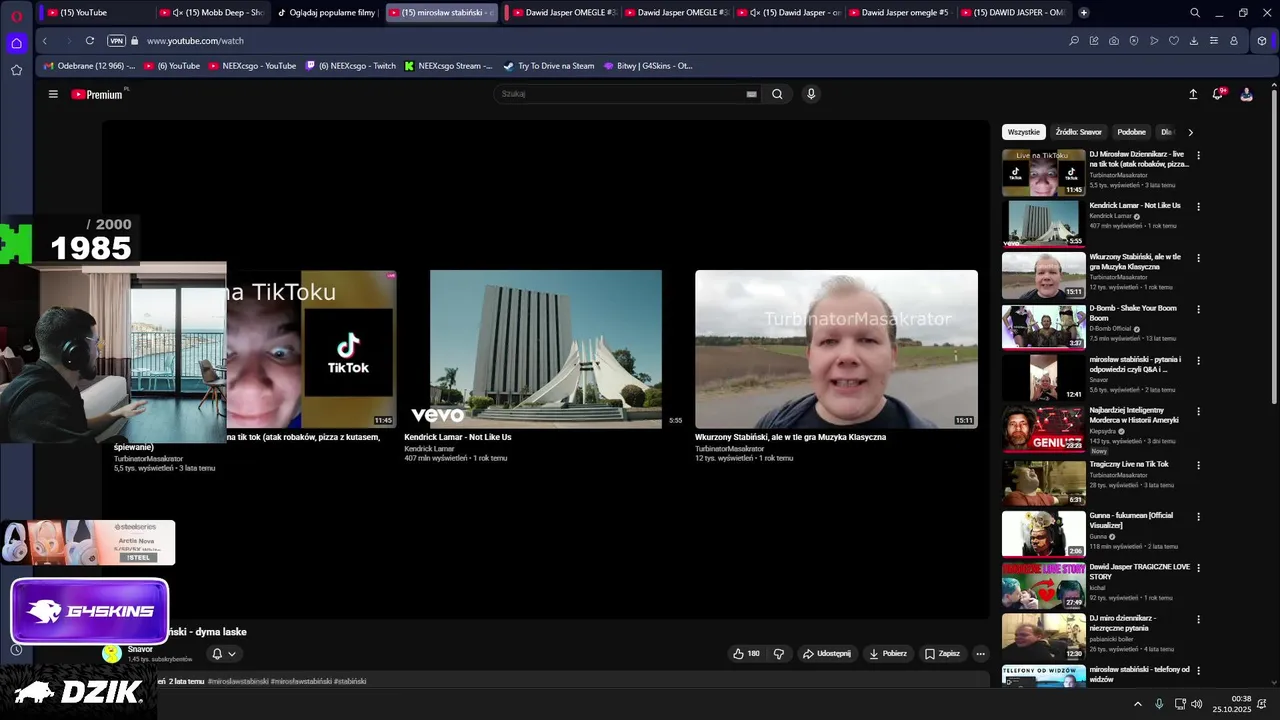This screenshot has height=720, width=1280.
Task: Open Opera sidebar bookmarks star icon
Action: pos(16,70)
